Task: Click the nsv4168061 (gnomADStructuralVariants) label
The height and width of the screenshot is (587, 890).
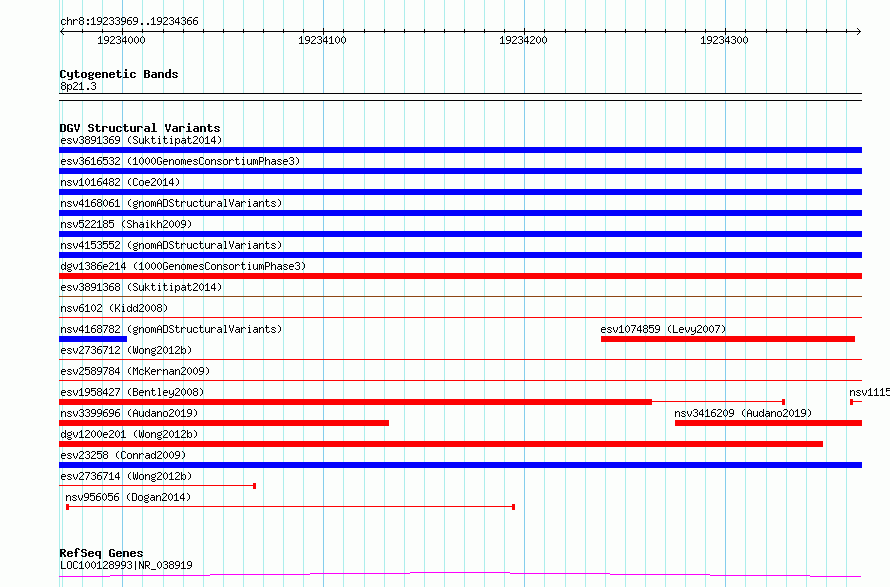Action: (x=171, y=203)
